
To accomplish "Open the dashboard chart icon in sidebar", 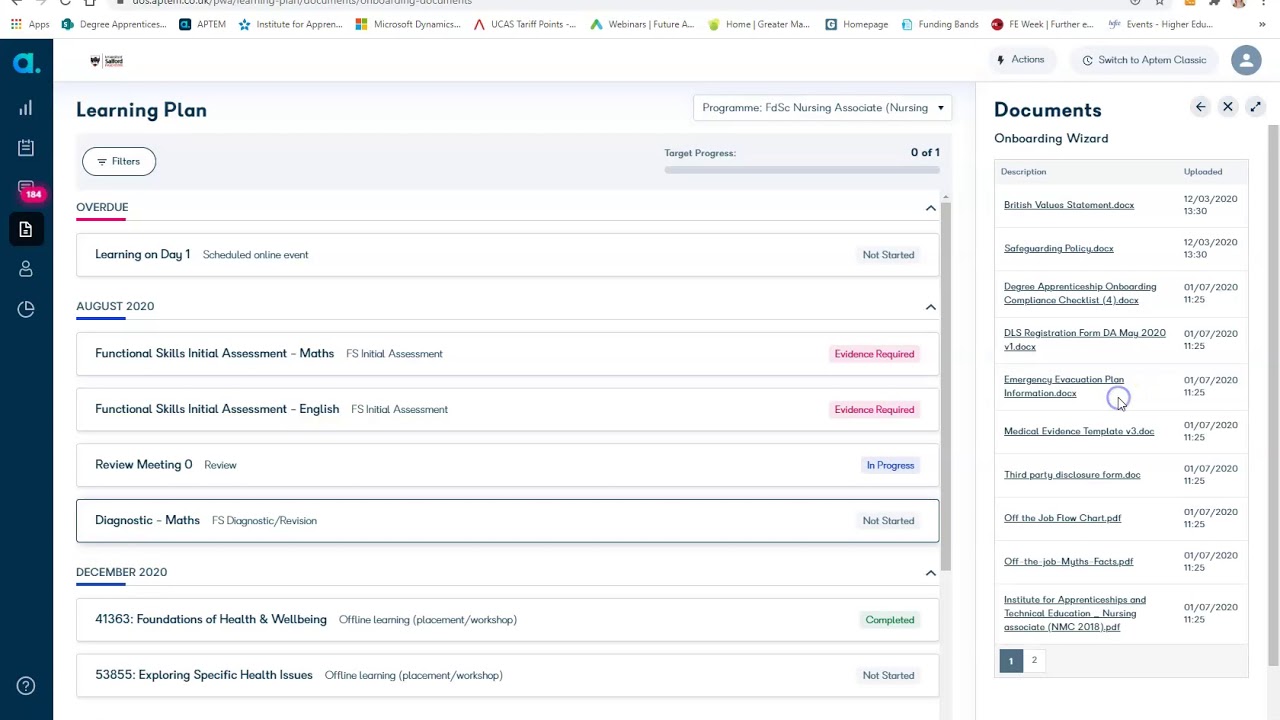I will [26, 108].
